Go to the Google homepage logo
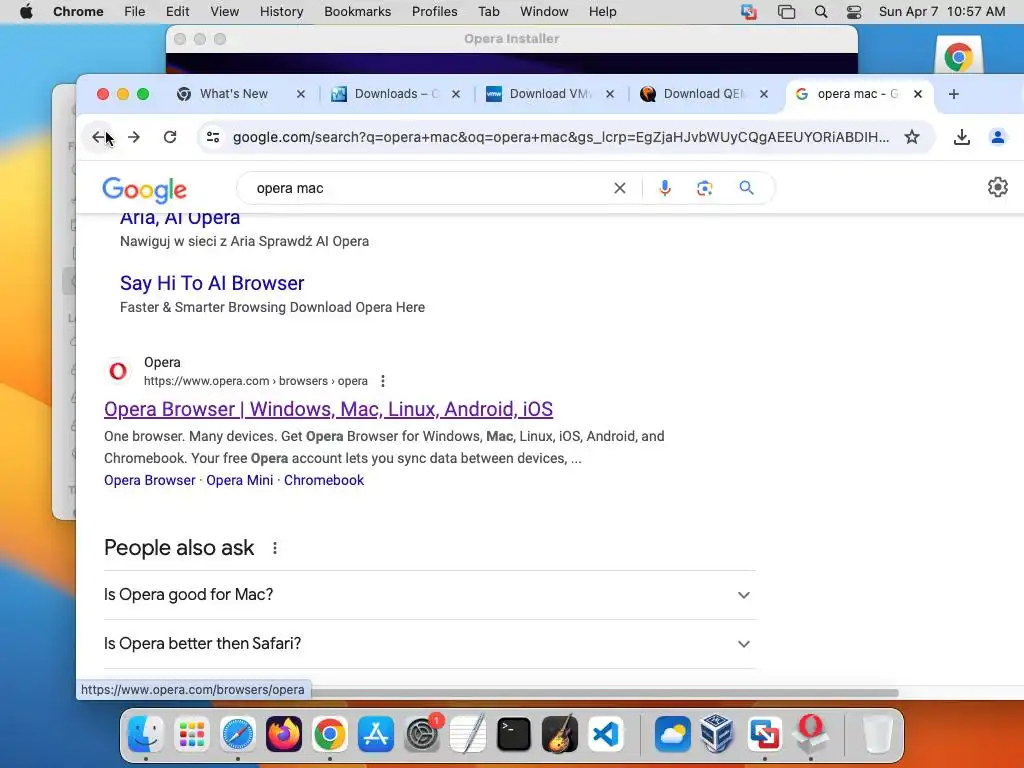 click(x=144, y=189)
